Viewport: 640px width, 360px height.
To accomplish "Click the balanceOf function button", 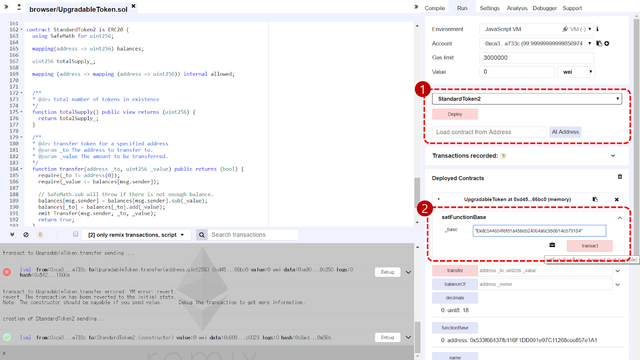I will pos(455,284).
